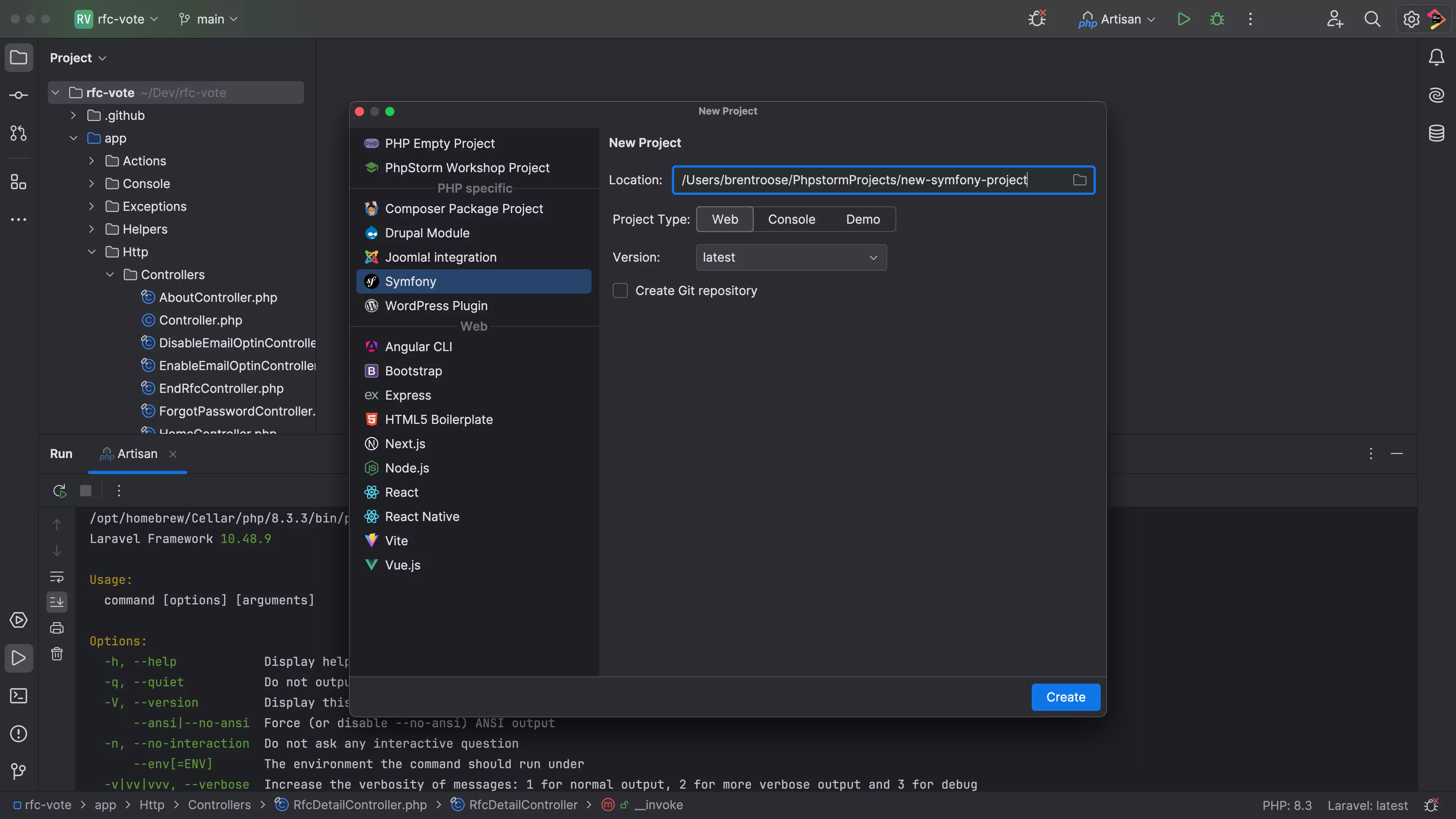
Task: Open the Database tool window icon
Action: click(1436, 133)
